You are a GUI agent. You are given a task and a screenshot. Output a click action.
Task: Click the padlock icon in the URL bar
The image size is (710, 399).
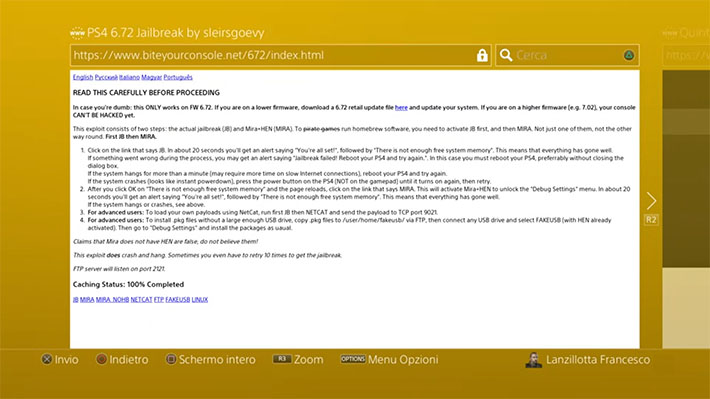(482, 55)
